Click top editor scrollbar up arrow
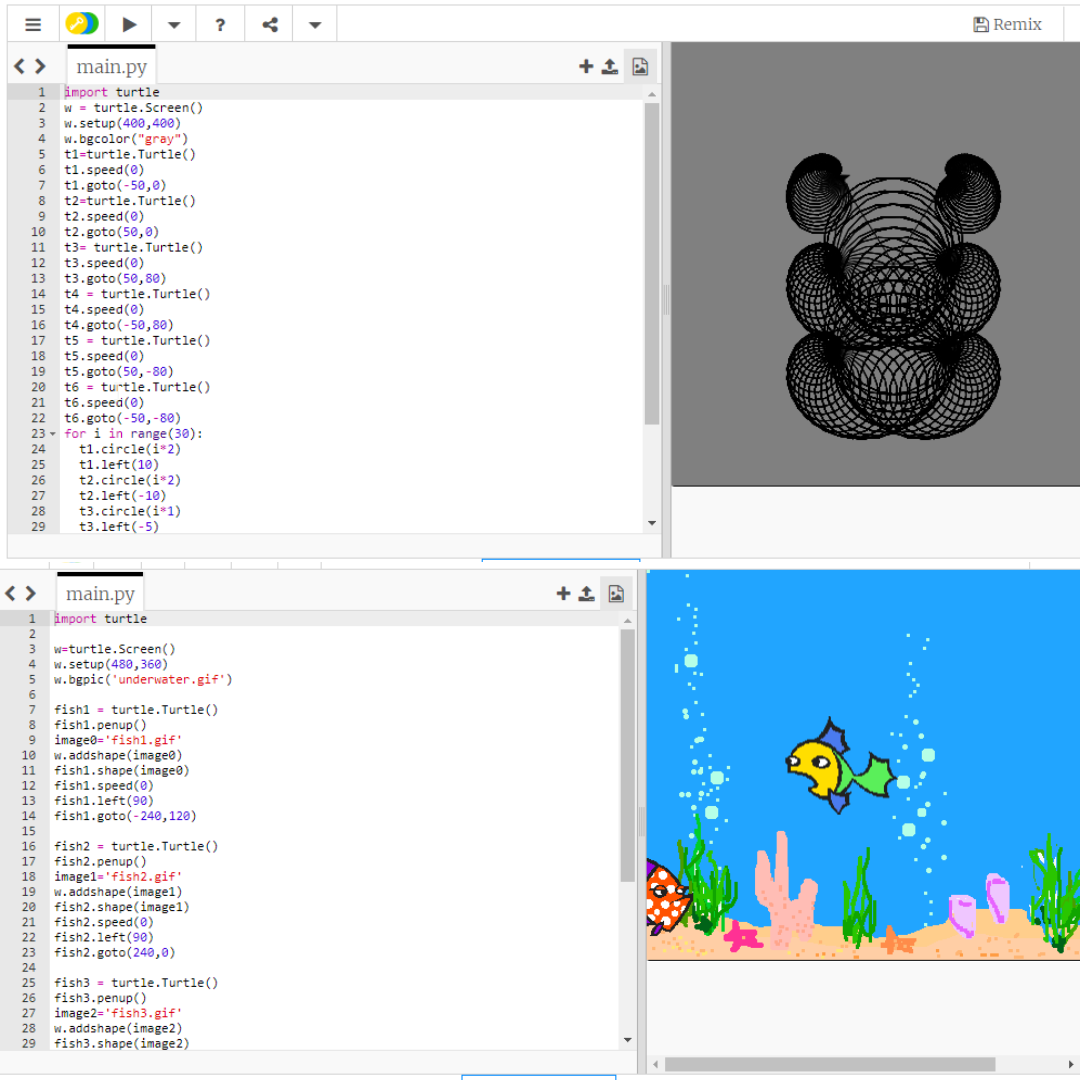 coord(652,94)
